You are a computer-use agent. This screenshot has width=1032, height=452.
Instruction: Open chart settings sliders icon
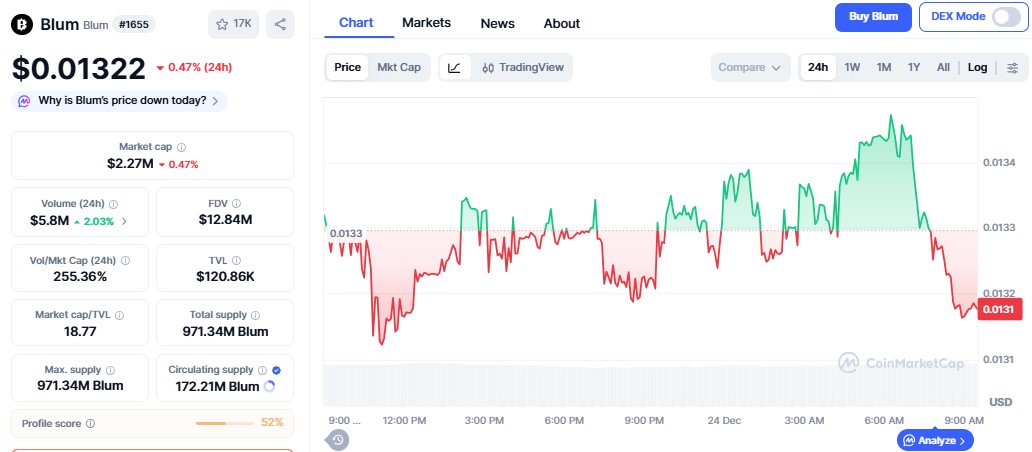(1013, 68)
